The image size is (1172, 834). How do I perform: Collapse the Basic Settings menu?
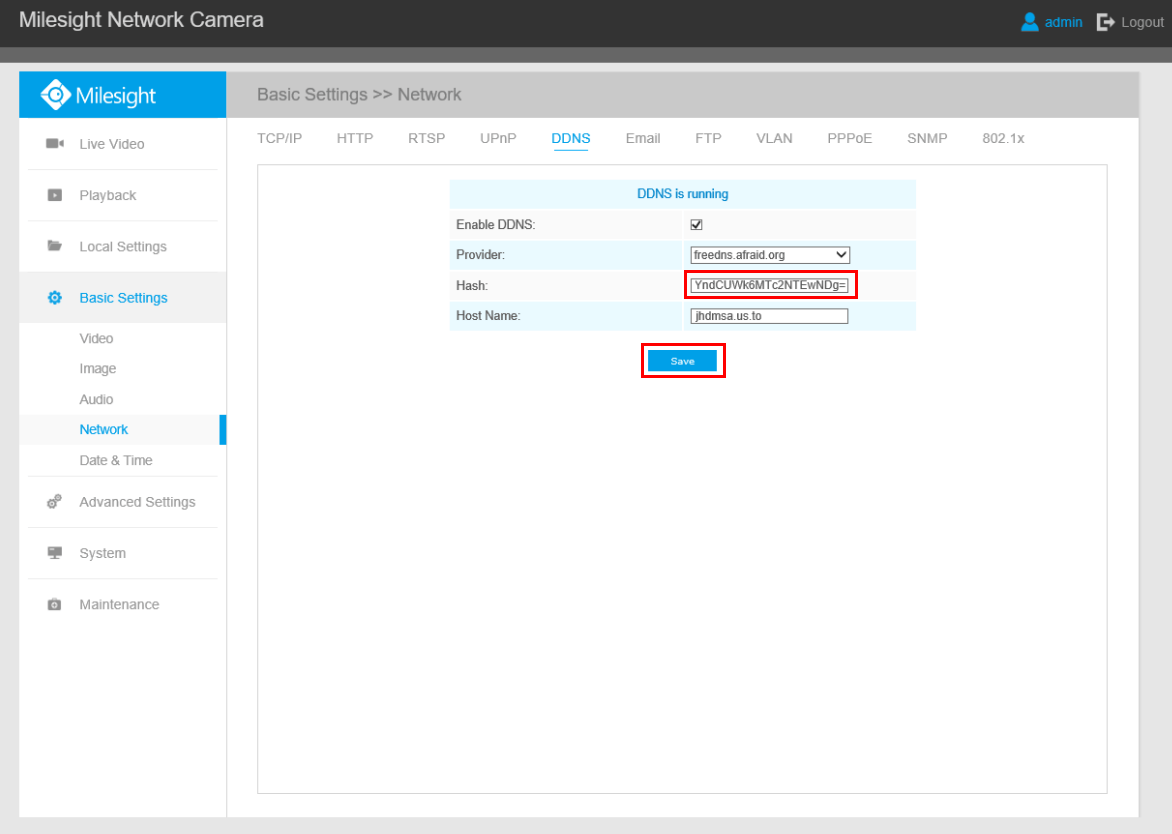123,297
